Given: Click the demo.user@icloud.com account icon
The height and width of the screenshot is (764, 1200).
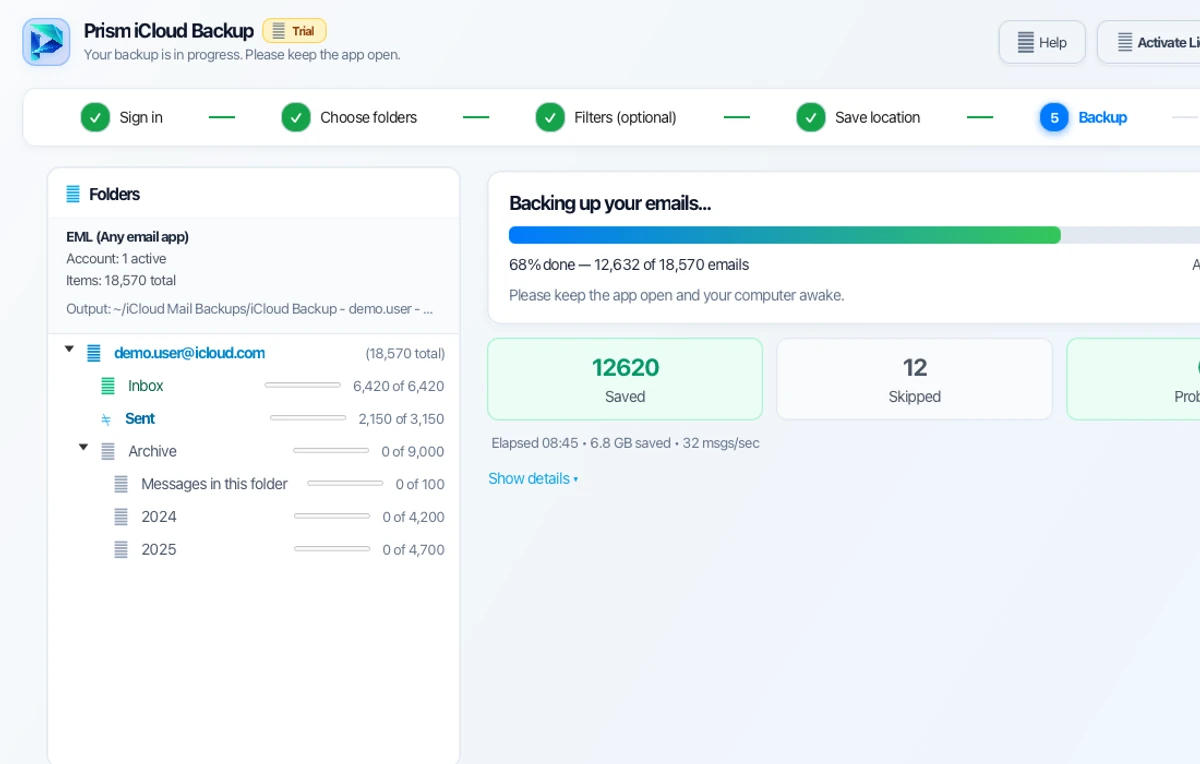Looking at the screenshot, I should click(94, 353).
